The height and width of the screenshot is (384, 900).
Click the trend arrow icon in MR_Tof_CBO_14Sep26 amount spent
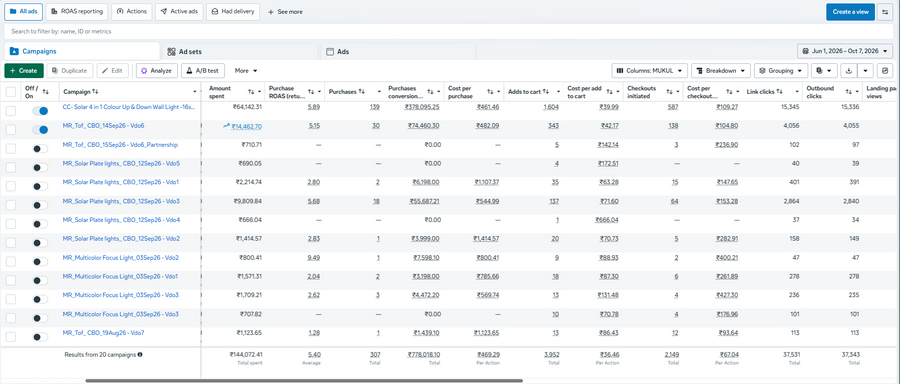(x=227, y=126)
